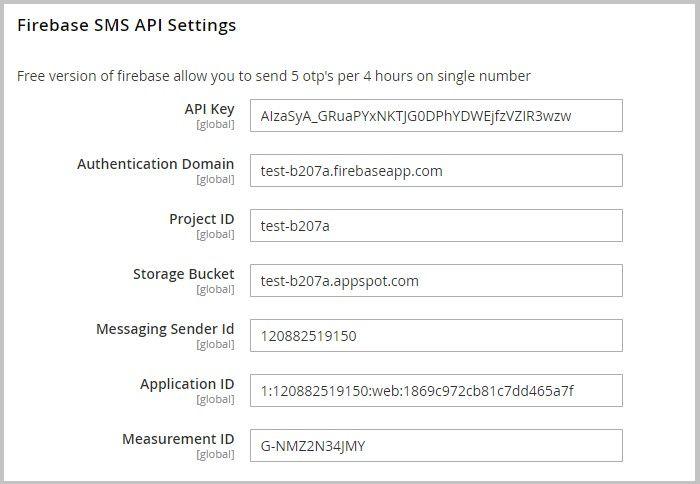Click the [global] tag under Measurement ID
The width and height of the screenshot is (700, 484).
click(215, 455)
